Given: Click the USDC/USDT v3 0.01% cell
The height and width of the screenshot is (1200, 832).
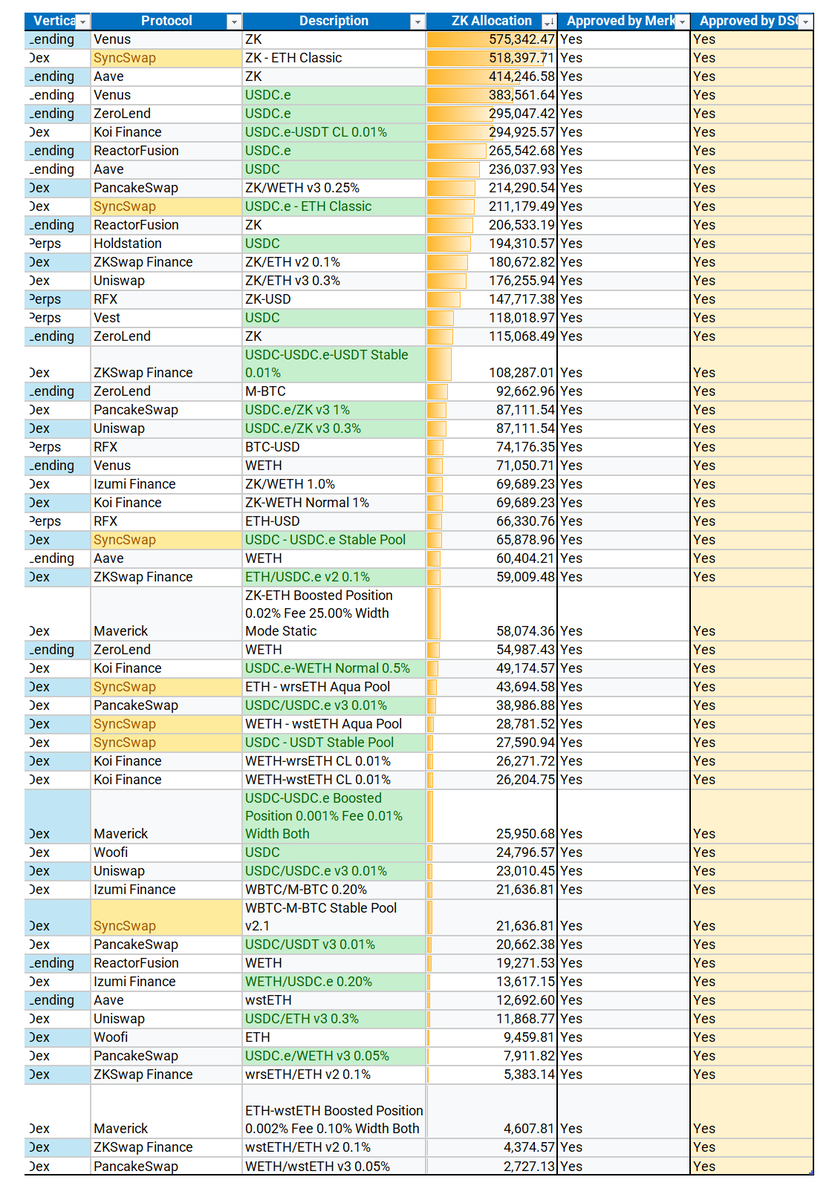Looking at the screenshot, I should click(x=334, y=944).
